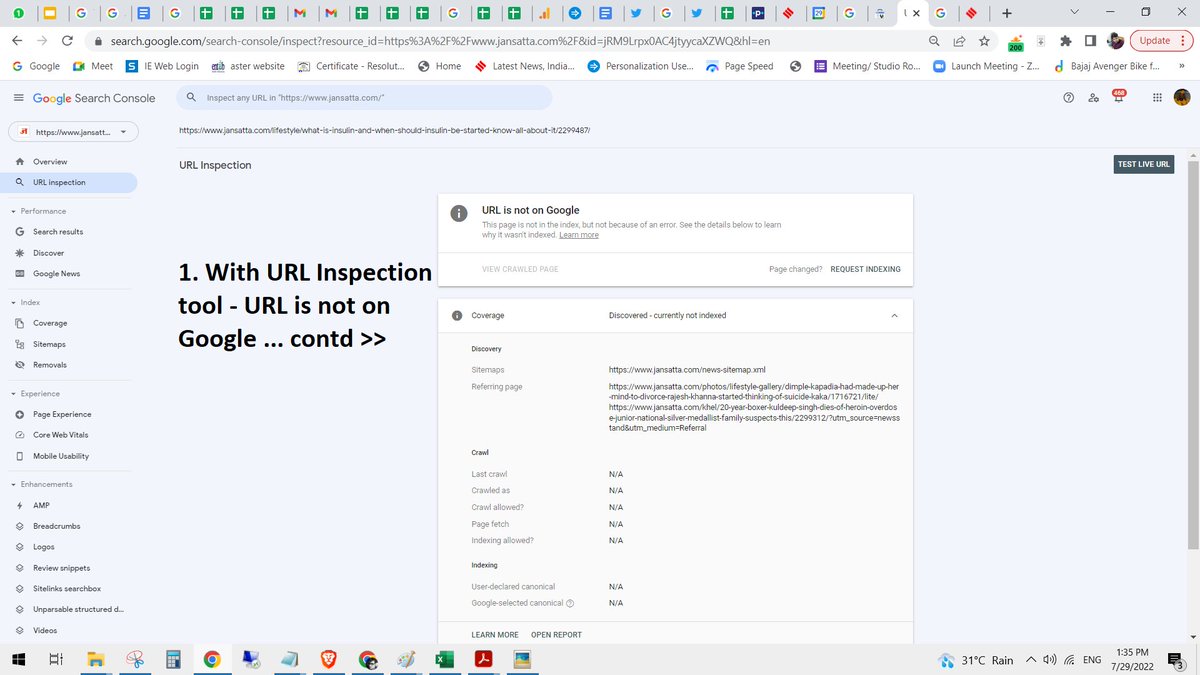Screen dimensions: 1200x675
Task: Open the Google apps grid icon
Action: tap(1157, 98)
